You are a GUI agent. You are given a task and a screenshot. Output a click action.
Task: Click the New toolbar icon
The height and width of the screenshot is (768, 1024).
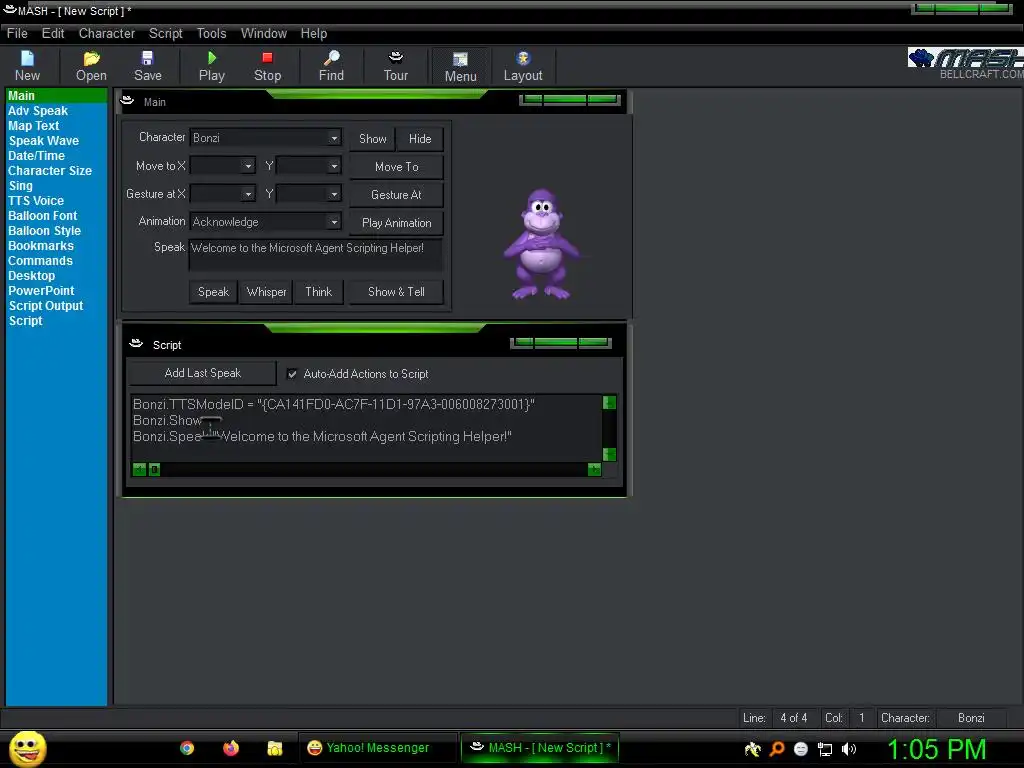(27, 66)
